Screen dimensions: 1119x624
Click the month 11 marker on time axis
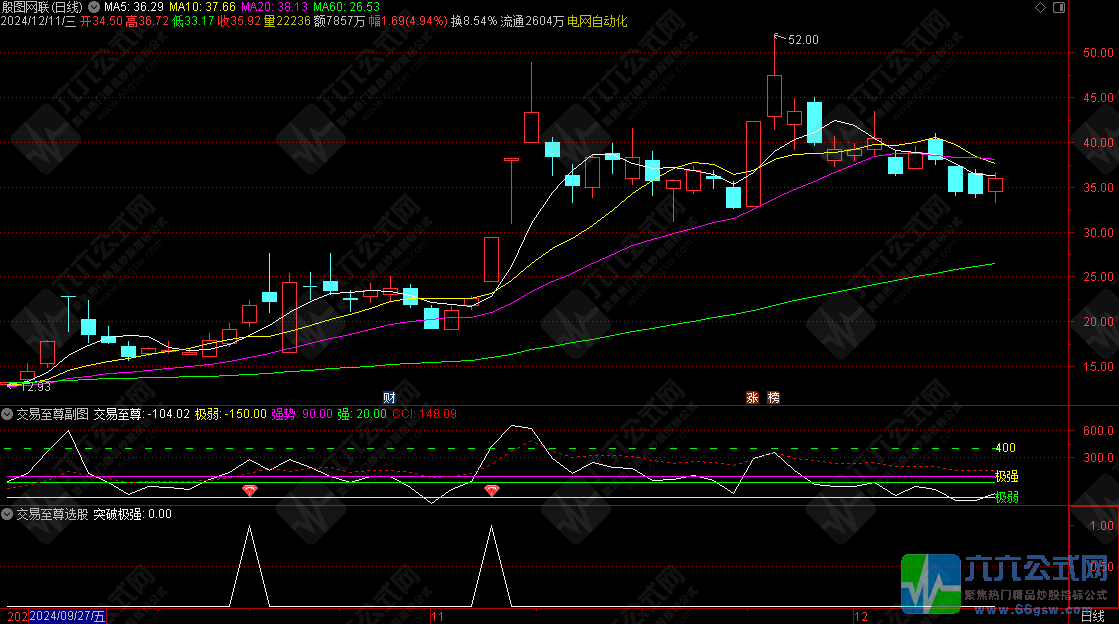pyautogui.click(x=436, y=616)
